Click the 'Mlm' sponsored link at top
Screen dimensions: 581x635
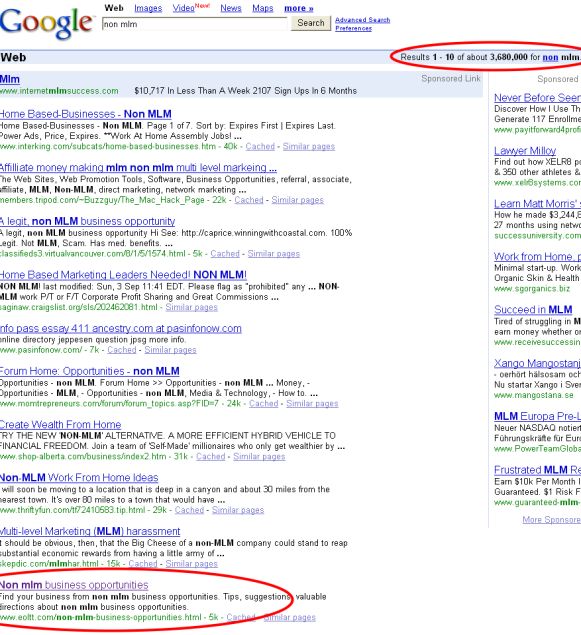[10, 79]
